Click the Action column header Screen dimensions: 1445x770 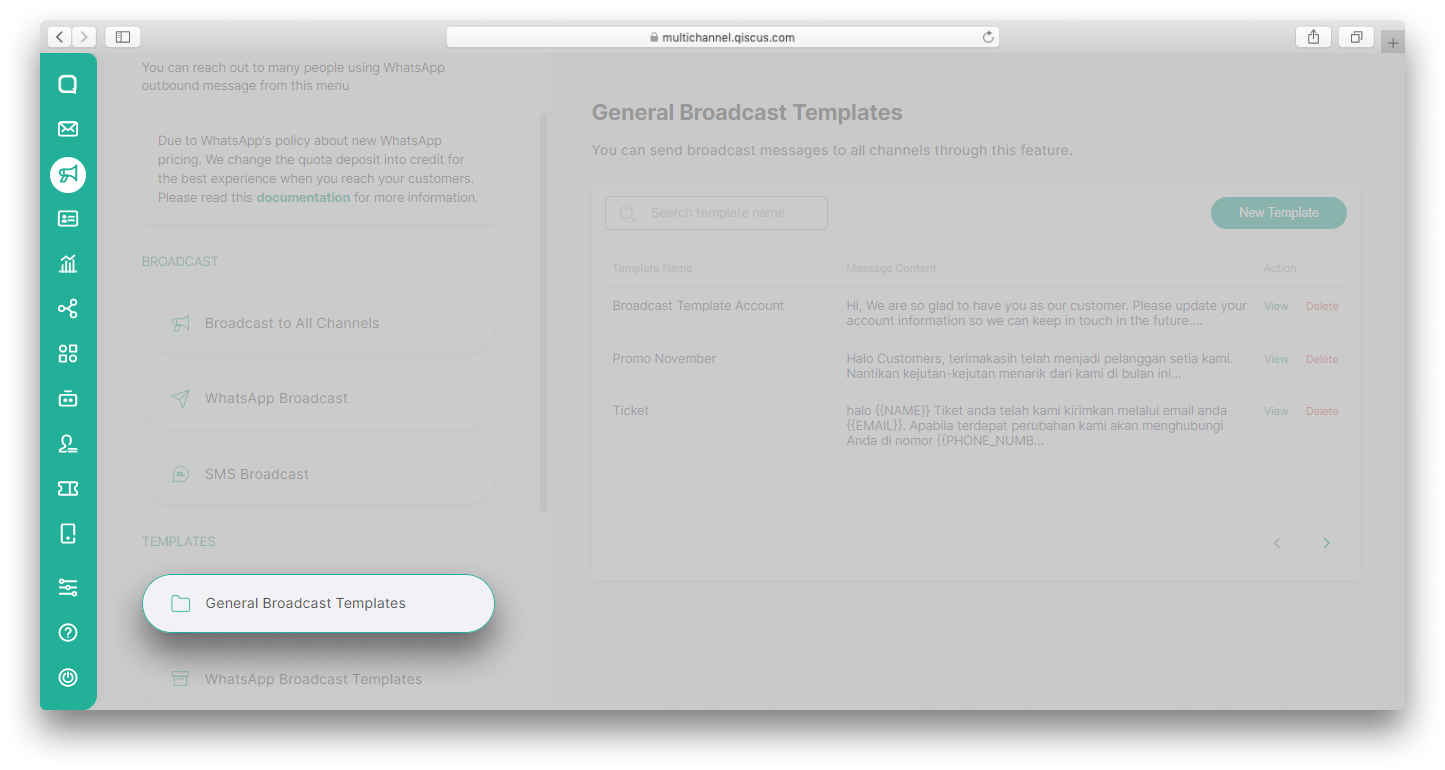tap(1280, 268)
